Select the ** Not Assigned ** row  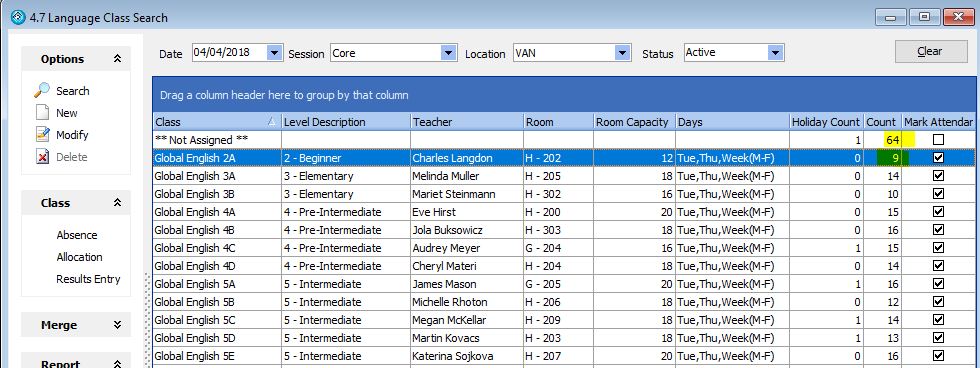click(x=564, y=140)
